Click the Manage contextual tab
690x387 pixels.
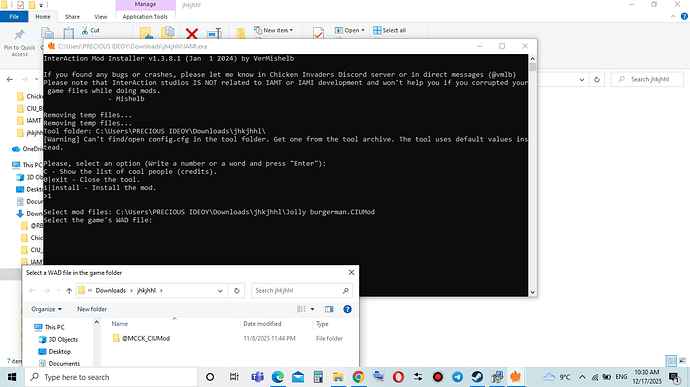click(x=145, y=4)
